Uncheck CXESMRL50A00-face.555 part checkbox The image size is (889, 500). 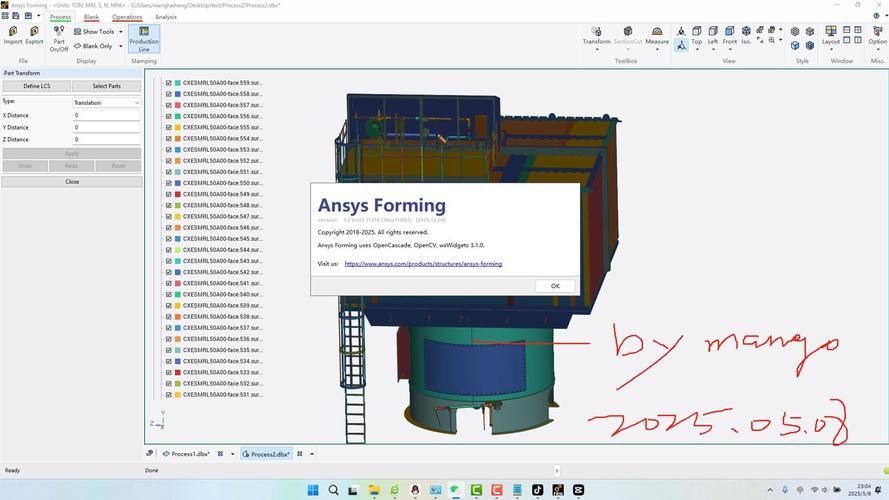click(168, 128)
